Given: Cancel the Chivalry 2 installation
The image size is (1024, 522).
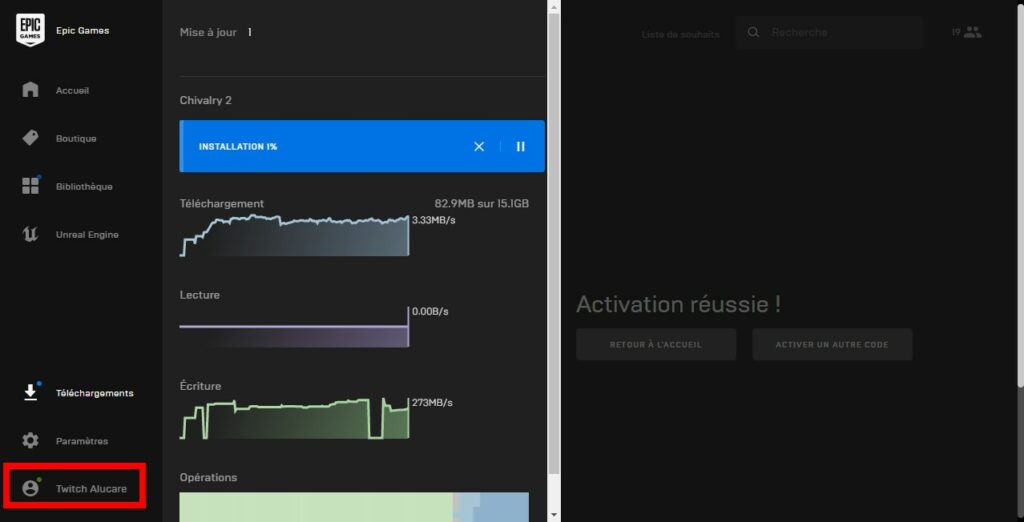Looking at the screenshot, I should click(479, 146).
